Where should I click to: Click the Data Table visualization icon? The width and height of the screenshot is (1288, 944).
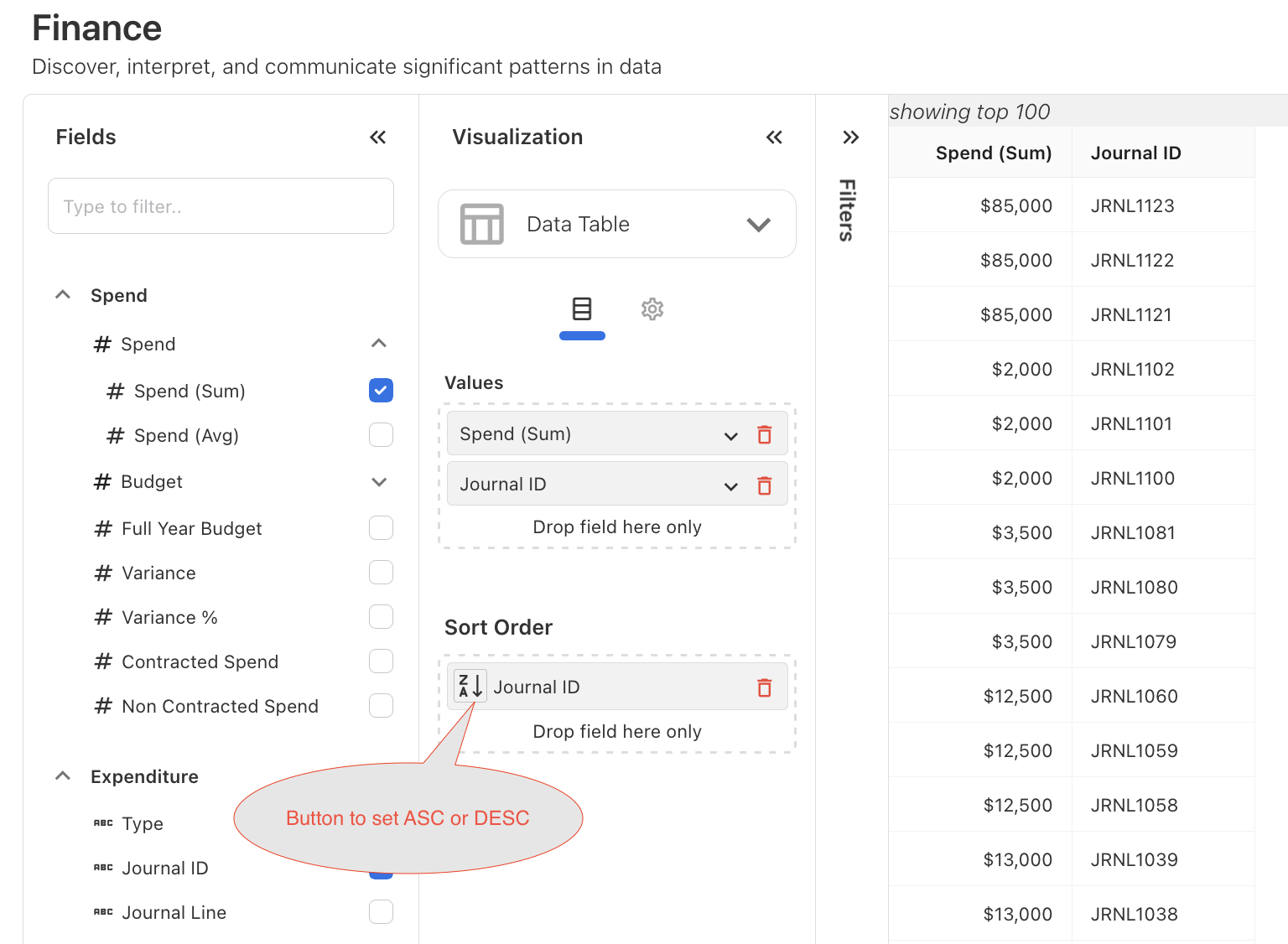482,224
